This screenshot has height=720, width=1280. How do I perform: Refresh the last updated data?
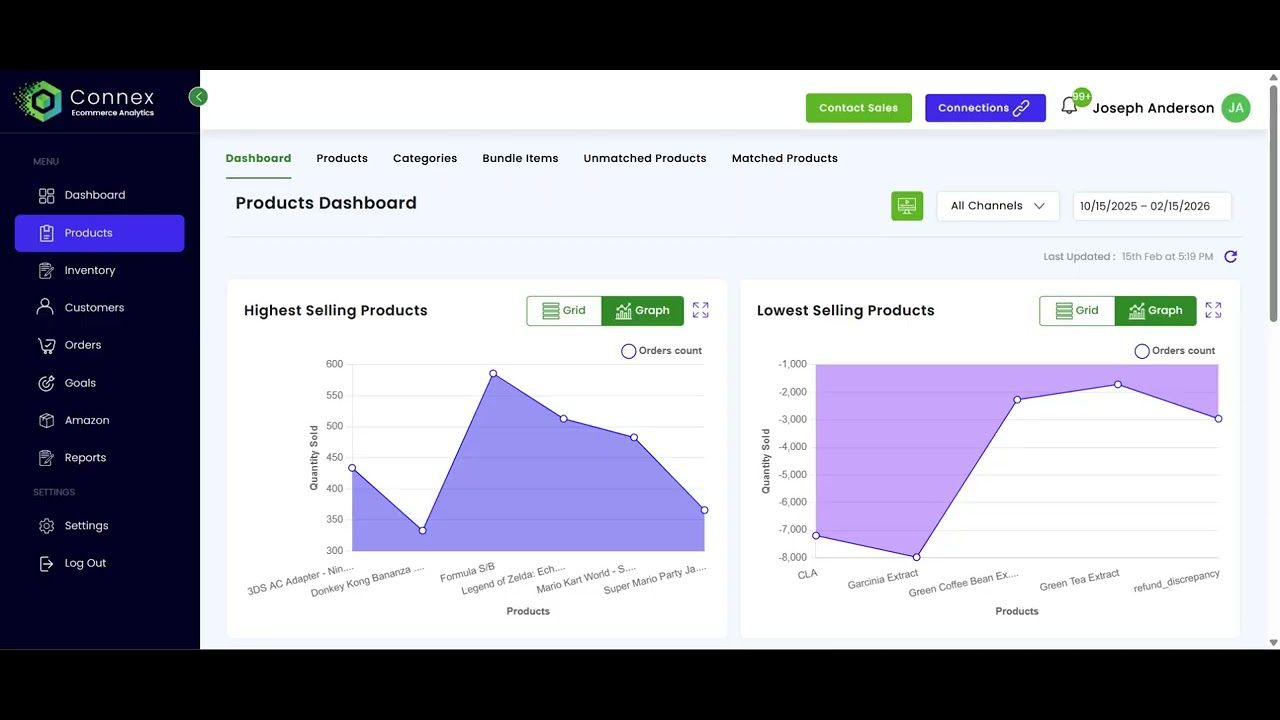coord(1230,257)
